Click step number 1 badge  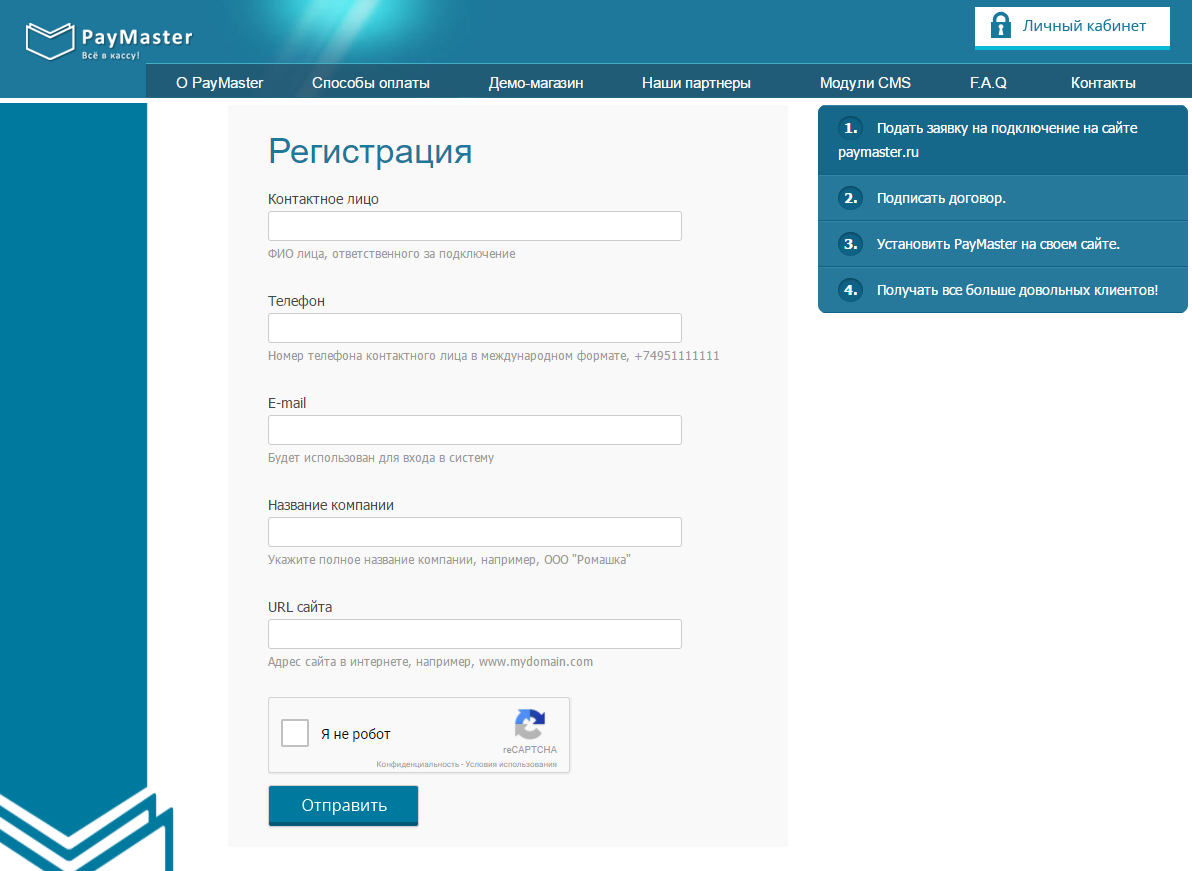point(850,128)
